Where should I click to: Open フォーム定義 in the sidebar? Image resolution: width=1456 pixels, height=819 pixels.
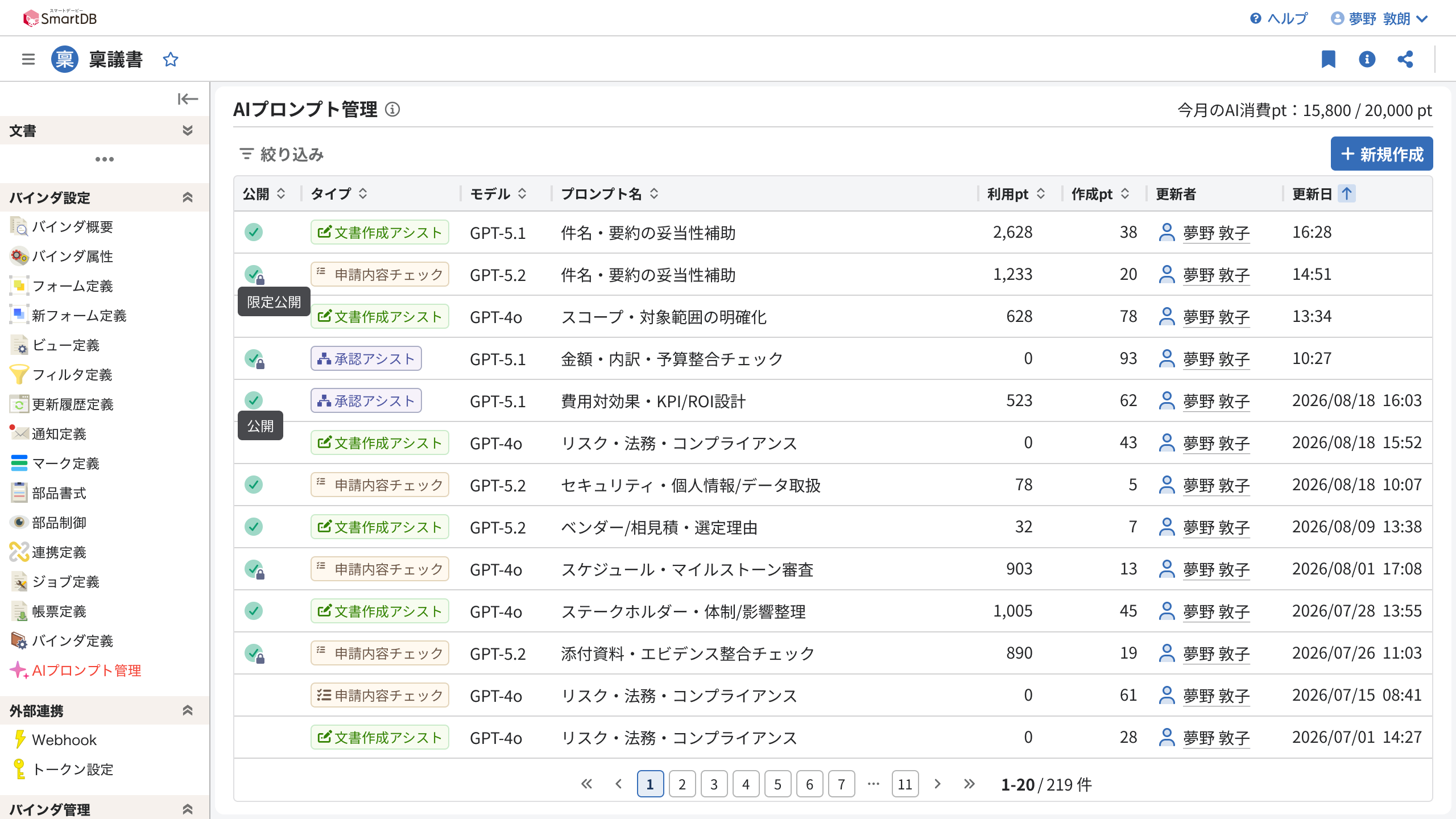72,286
